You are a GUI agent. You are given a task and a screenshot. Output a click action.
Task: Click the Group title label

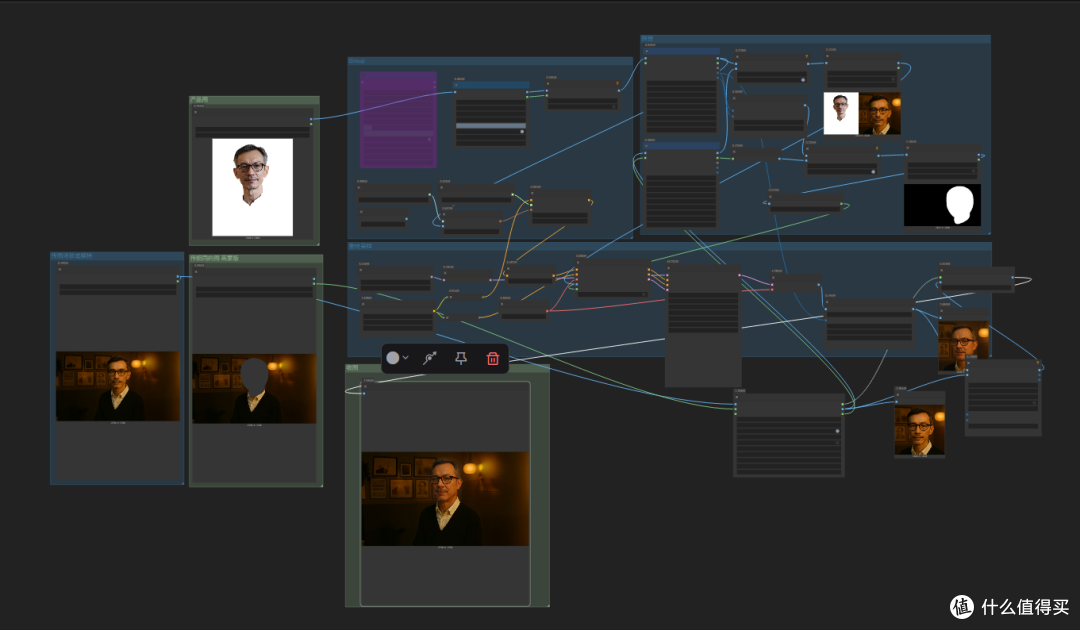[357, 61]
